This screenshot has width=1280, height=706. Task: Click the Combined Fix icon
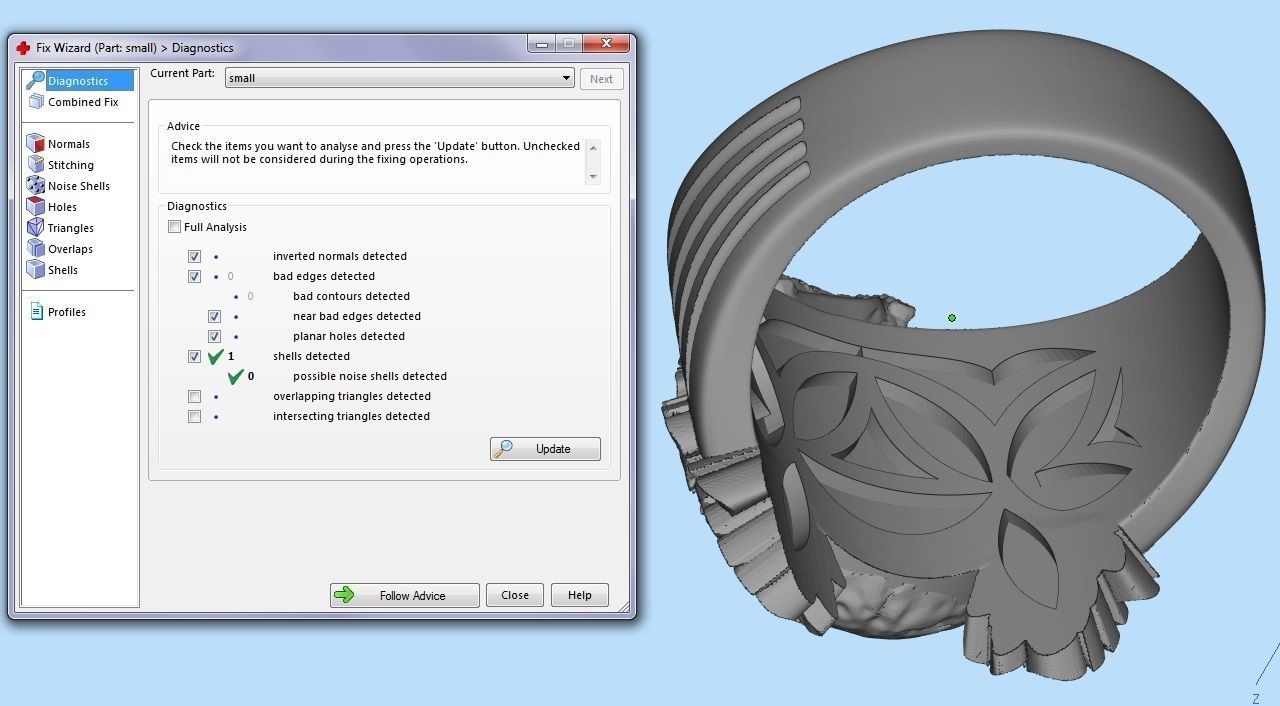[x=36, y=102]
